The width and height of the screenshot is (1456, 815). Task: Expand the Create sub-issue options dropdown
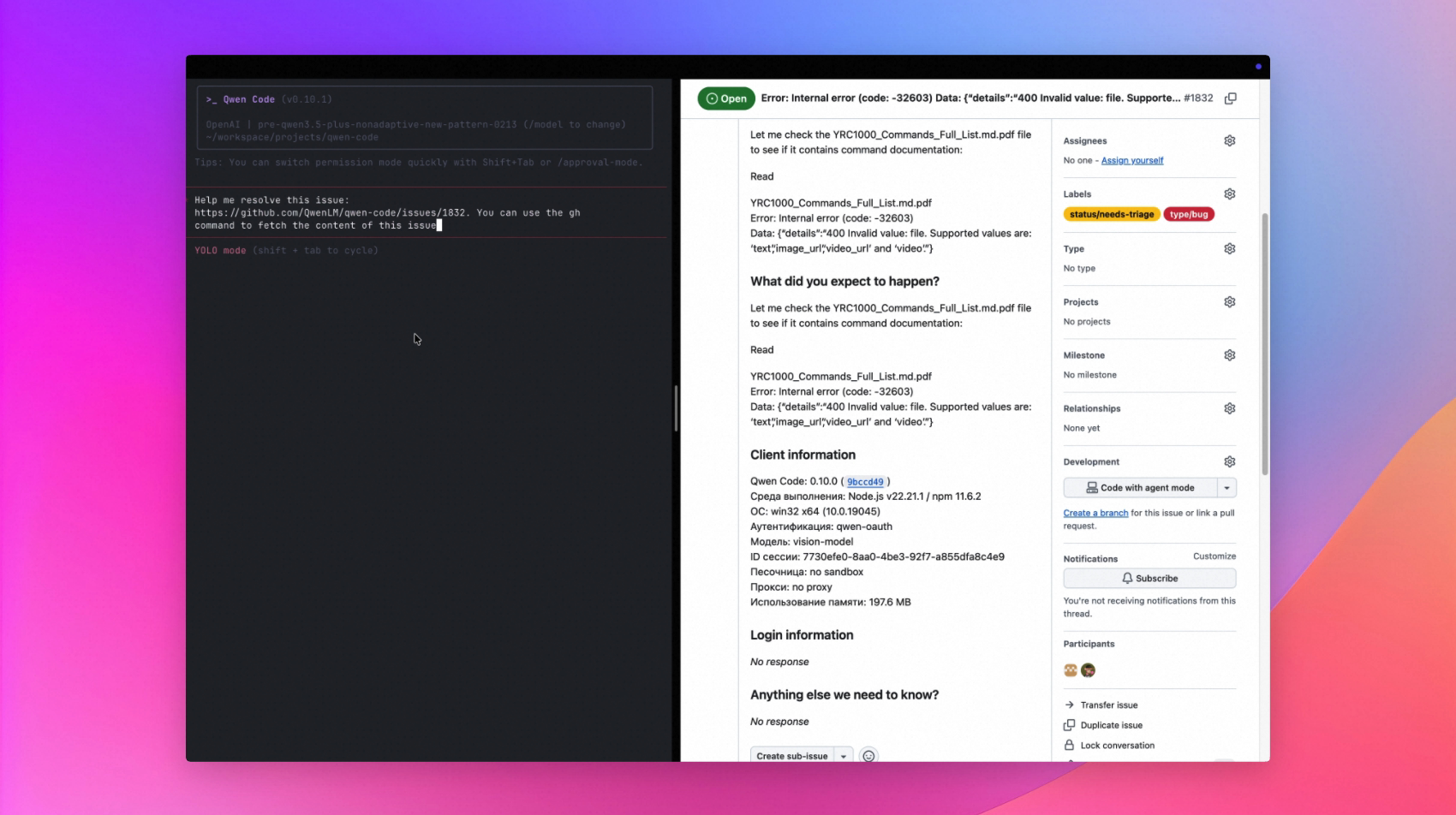(844, 755)
